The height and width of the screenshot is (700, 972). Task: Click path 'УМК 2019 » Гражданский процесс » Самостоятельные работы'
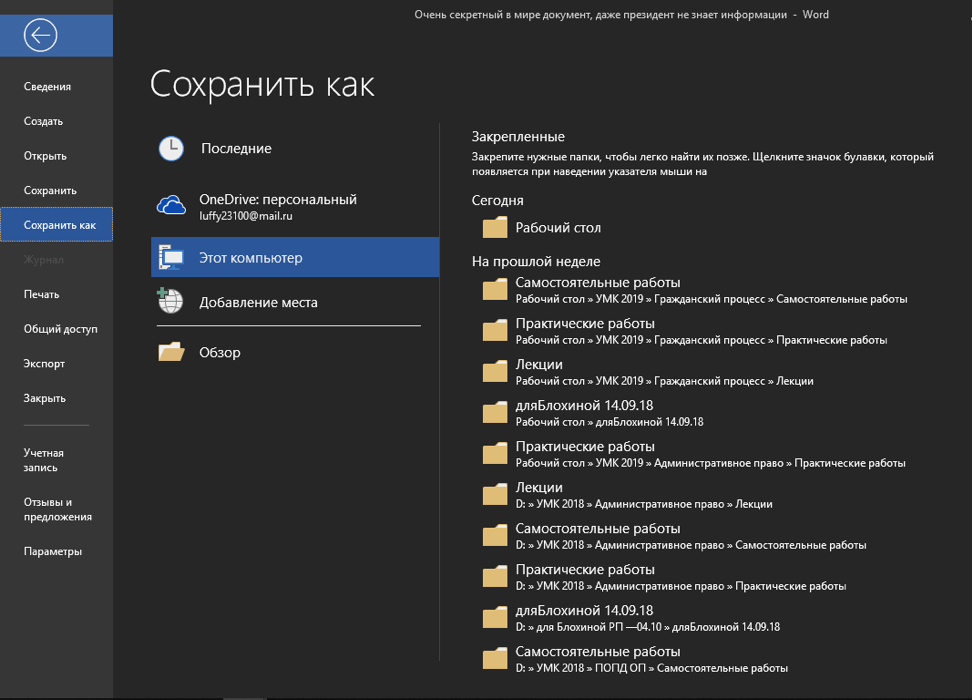pyautogui.click(x=751, y=299)
